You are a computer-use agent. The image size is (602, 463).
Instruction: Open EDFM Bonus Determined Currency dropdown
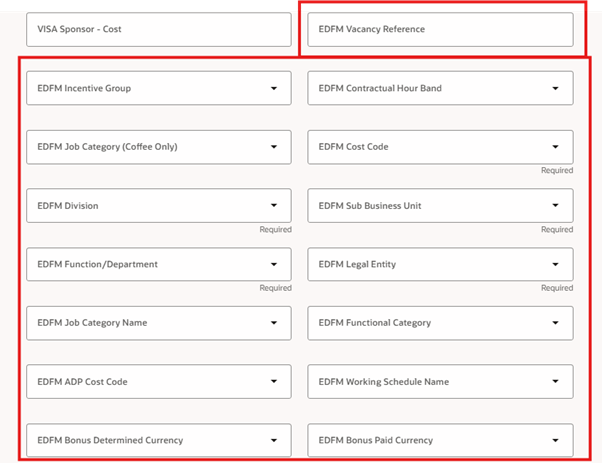tap(158, 440)
